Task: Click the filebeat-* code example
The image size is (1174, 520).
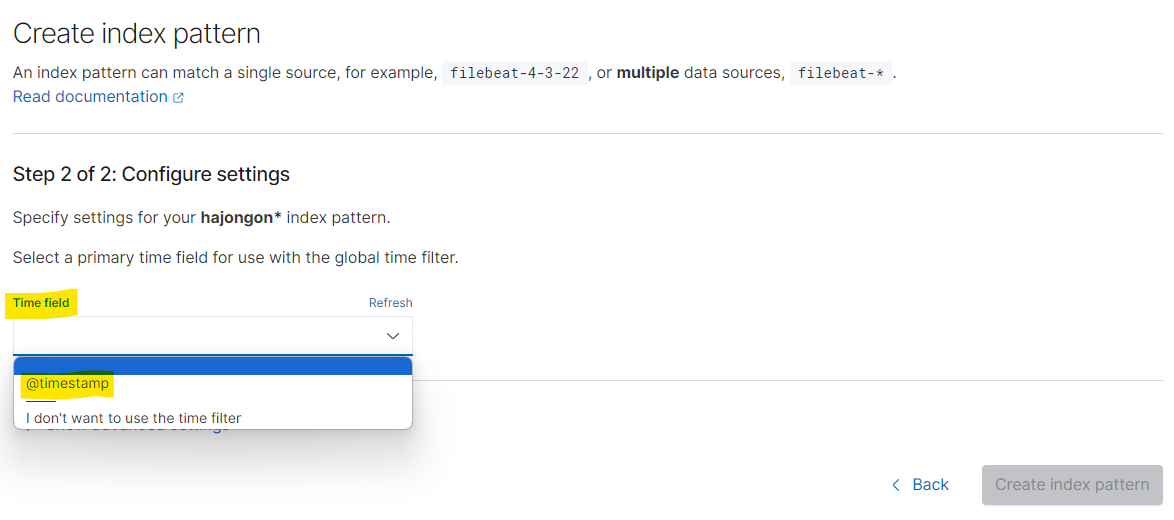Action: point(840,73)
